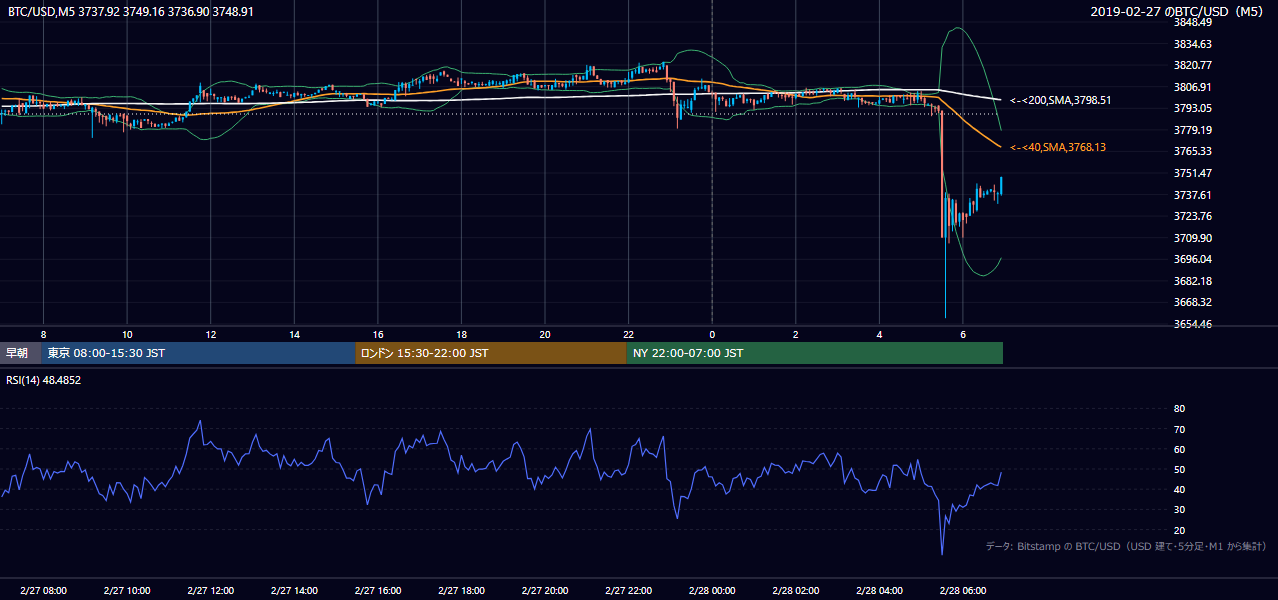Select the 東京 08:00-15:30 JST session bar

pos(198,353)
